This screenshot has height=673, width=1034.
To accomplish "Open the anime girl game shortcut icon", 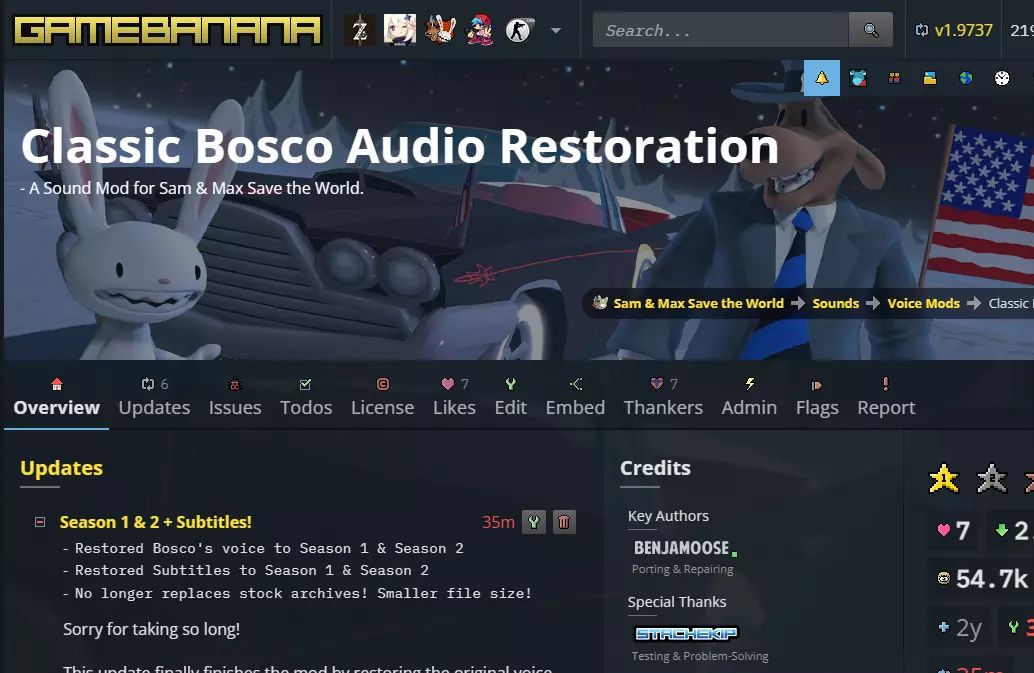I will (400, 30).
